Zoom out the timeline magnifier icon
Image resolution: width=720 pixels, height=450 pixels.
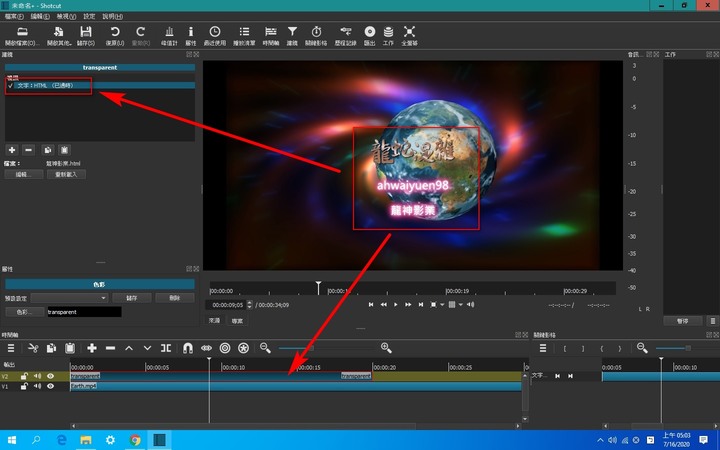click(x=265, y=348)
